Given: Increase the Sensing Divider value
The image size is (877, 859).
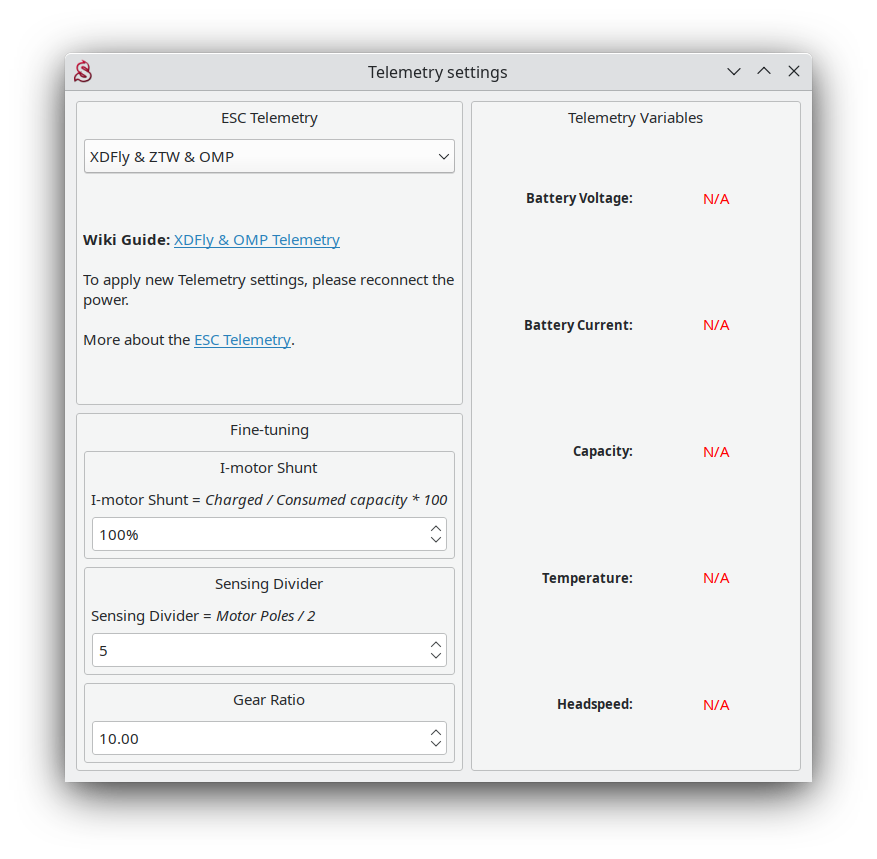Looking at the screenshot, I should (436, 644).
